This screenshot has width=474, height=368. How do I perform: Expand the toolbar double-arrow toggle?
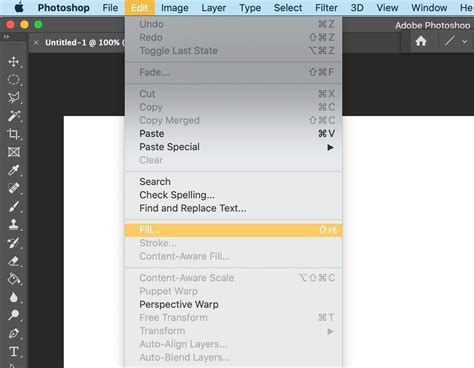point(6,37)
